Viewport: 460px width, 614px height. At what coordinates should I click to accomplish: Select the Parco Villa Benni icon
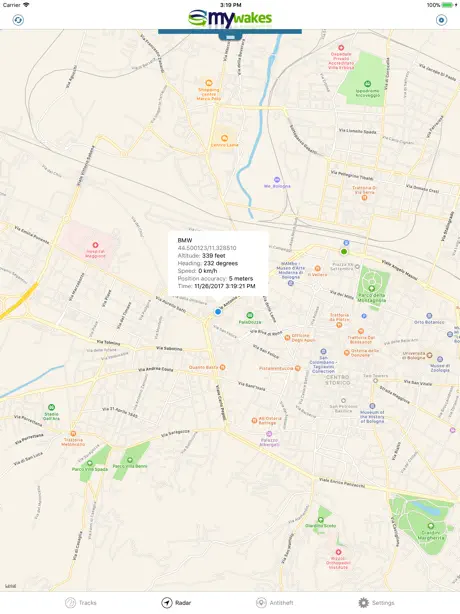click(130, 460)
